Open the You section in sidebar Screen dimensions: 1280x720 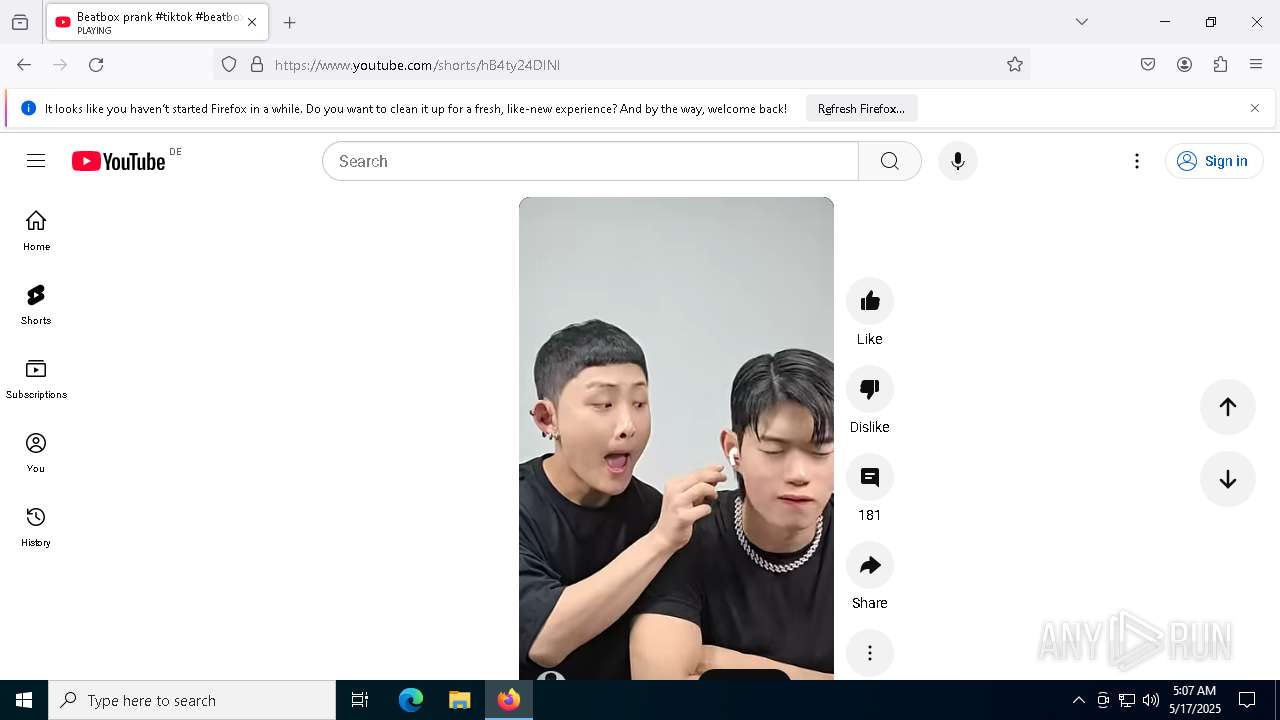click(x=36, y=453)
